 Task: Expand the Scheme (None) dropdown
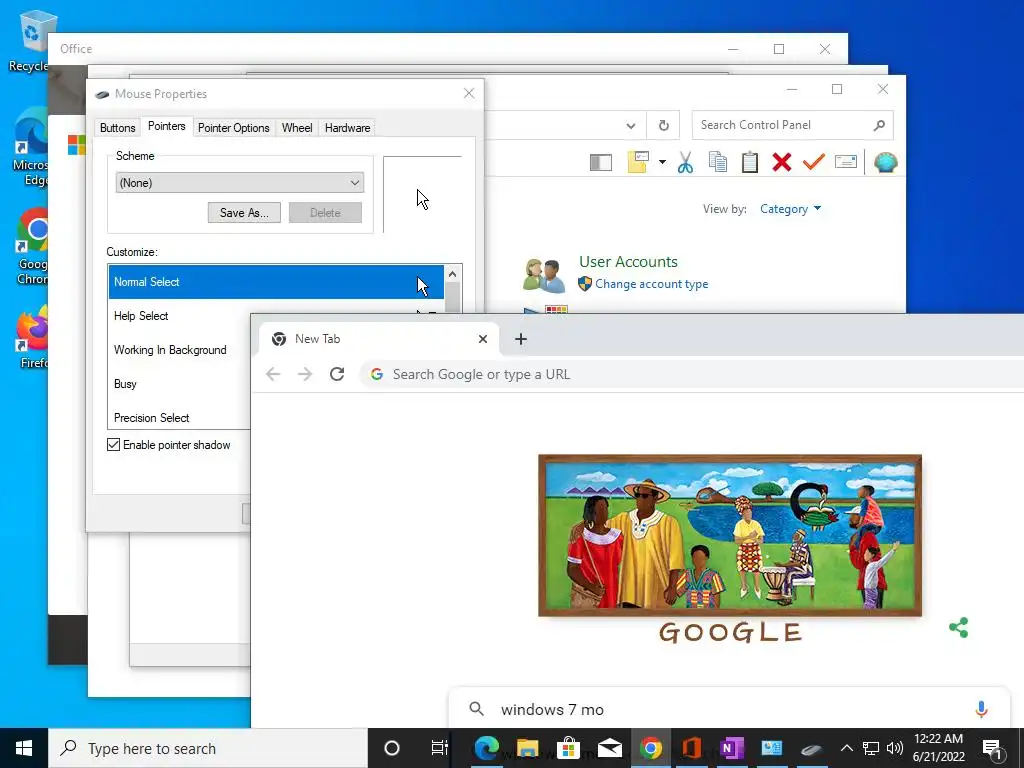tap(240, 183)
